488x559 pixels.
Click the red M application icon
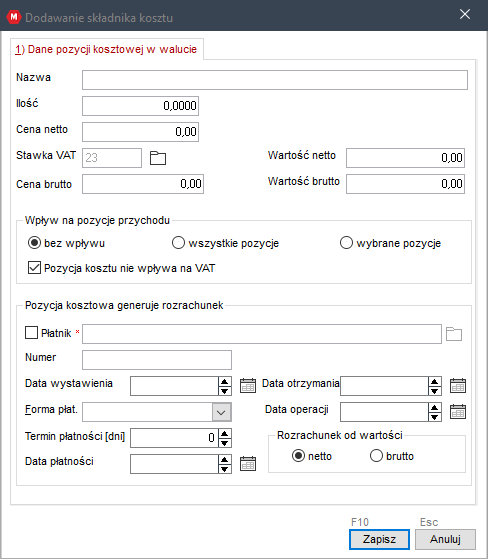pyautogui.click(x=14, y=17)
